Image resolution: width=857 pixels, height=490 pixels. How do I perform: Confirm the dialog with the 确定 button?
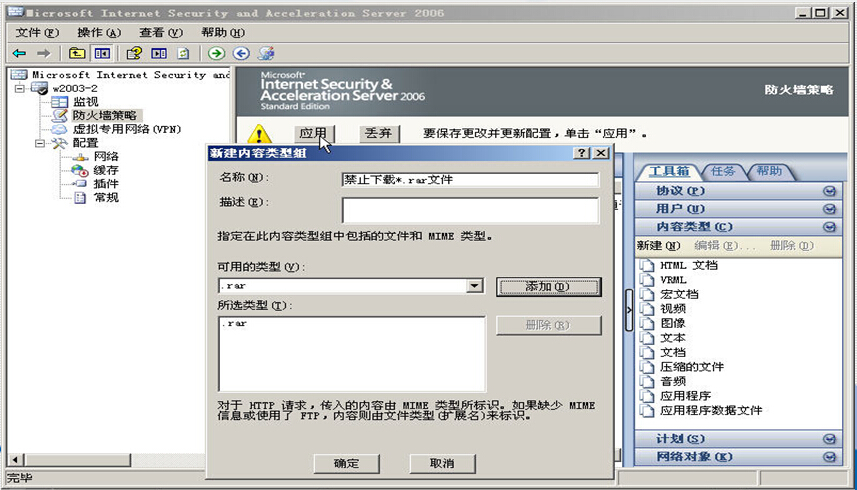pyautogui.click(x=346, y=463)
